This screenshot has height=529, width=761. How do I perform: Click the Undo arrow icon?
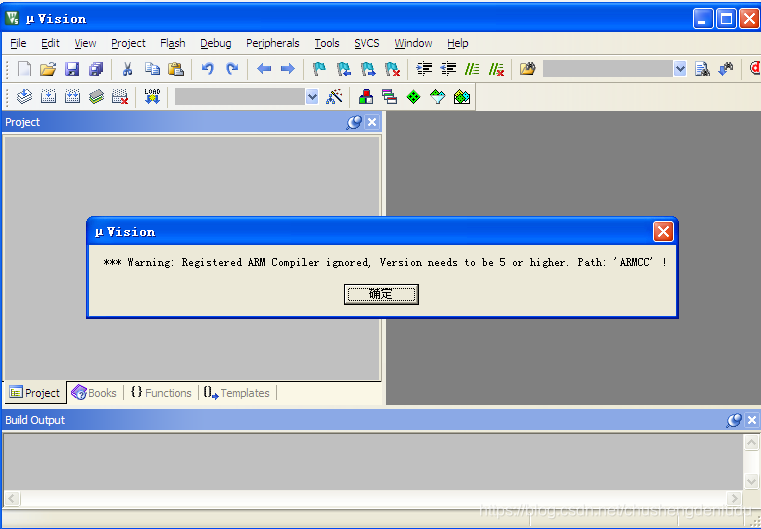(x=208, y=69)
